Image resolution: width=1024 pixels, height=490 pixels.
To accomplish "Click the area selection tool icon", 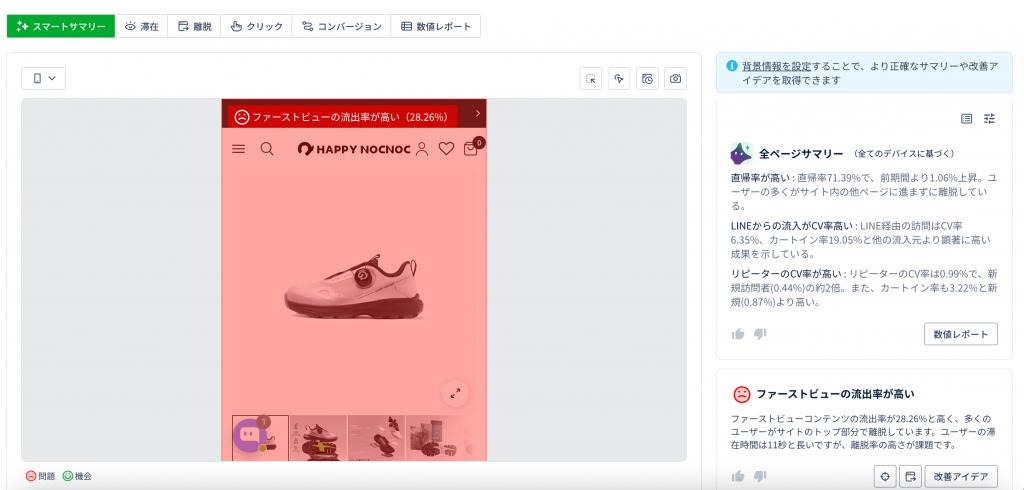I will [591, 79].
